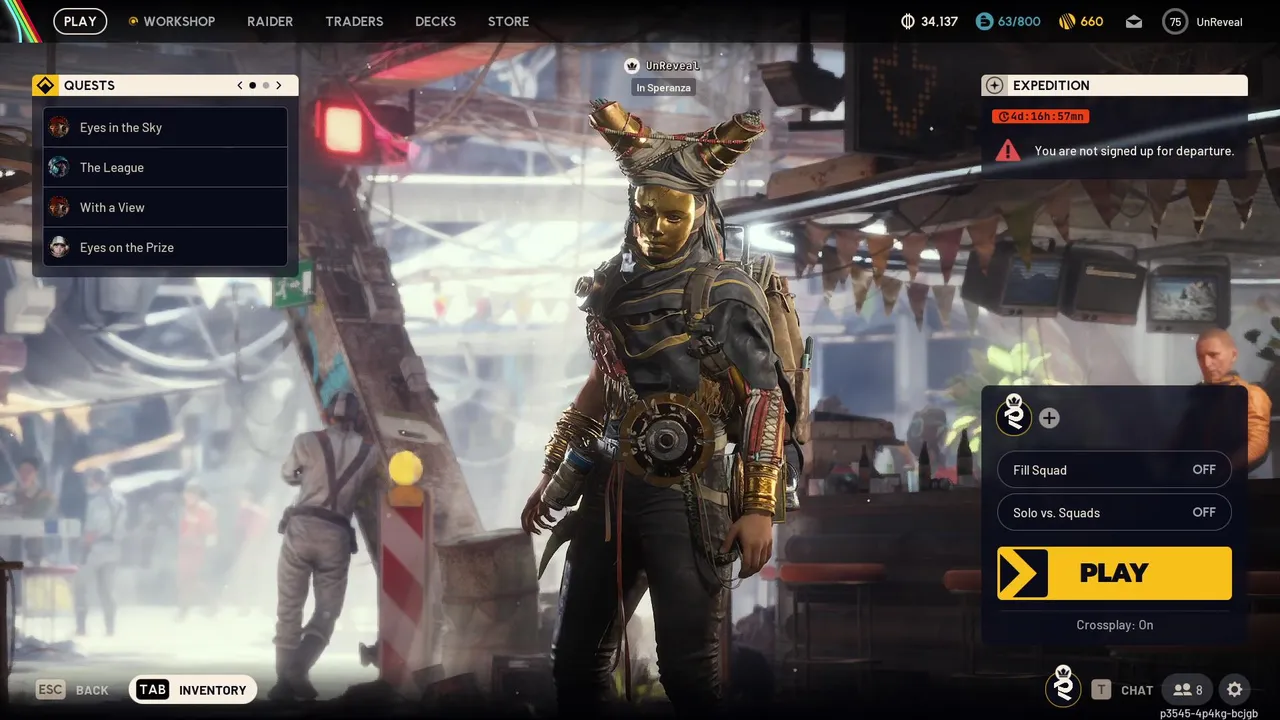Click the player emblem next to Chat
This screenshot has width=1280, height=720.
[x=1063, y=687]
